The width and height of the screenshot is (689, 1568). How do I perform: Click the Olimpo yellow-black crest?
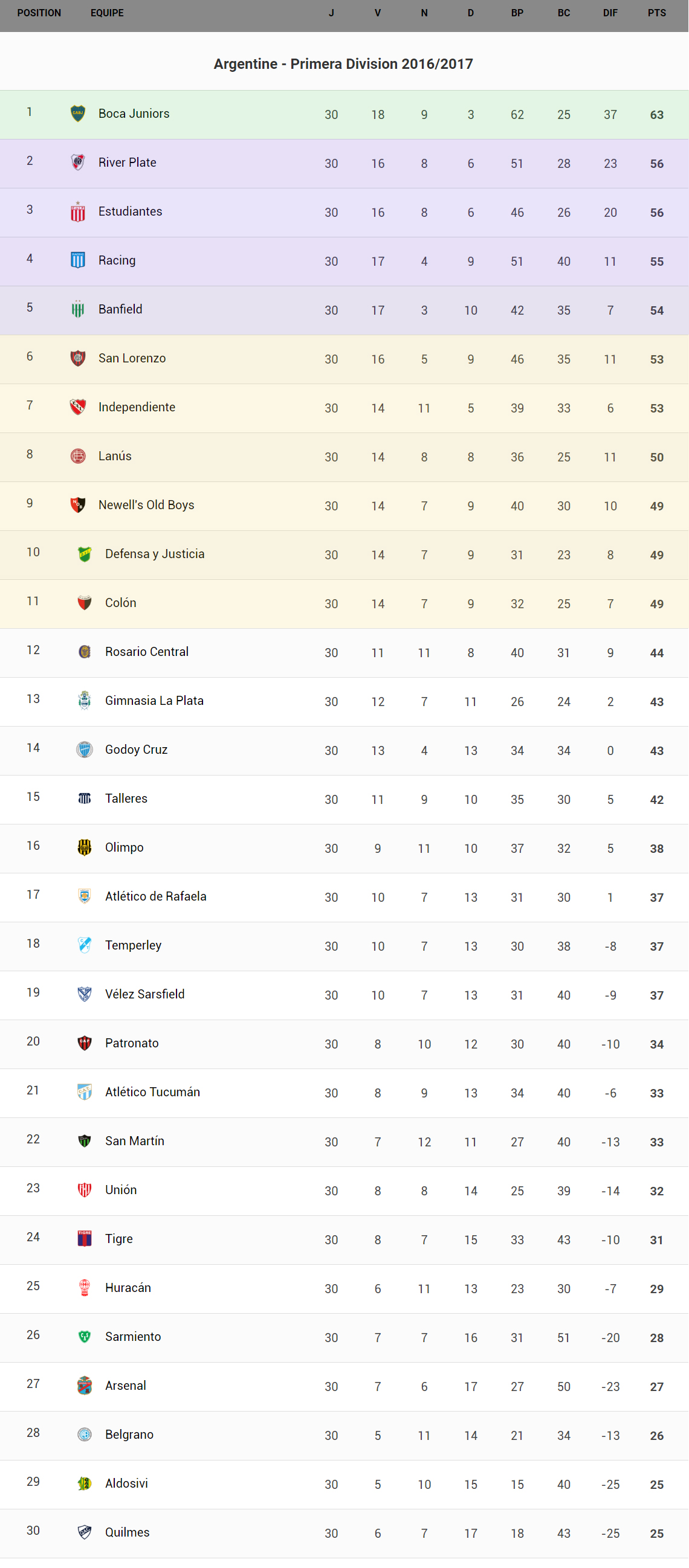[x=85, y=847]
